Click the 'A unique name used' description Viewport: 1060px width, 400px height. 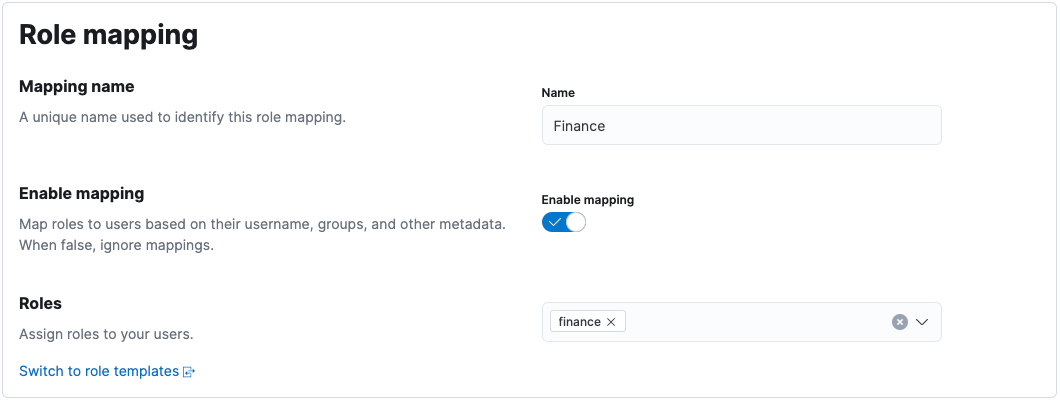[182, 117]
